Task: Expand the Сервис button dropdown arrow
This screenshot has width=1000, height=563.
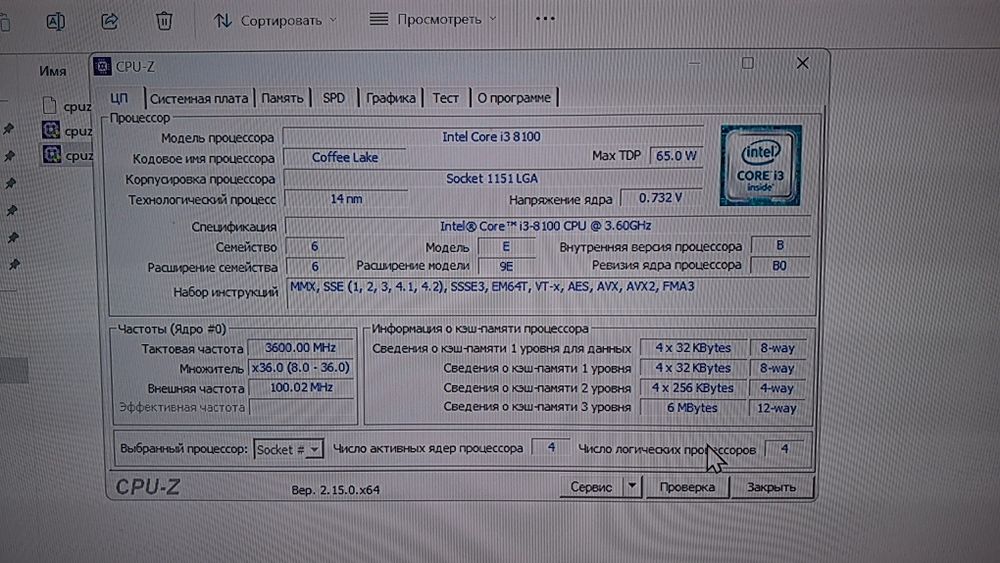Action: [631, 487]
